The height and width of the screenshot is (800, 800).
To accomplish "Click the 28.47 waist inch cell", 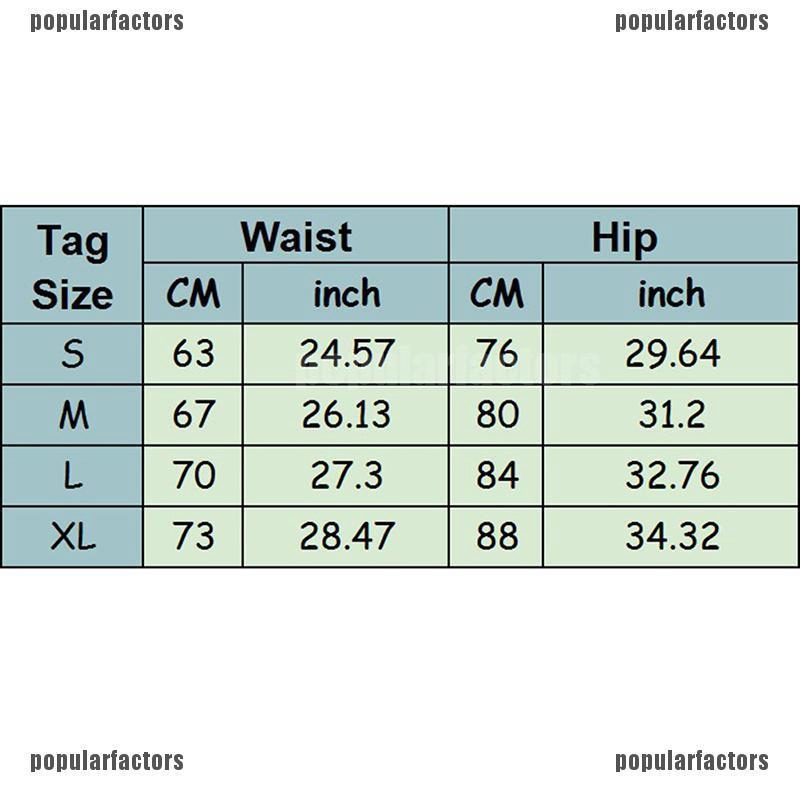I will [x=346, y=537].
